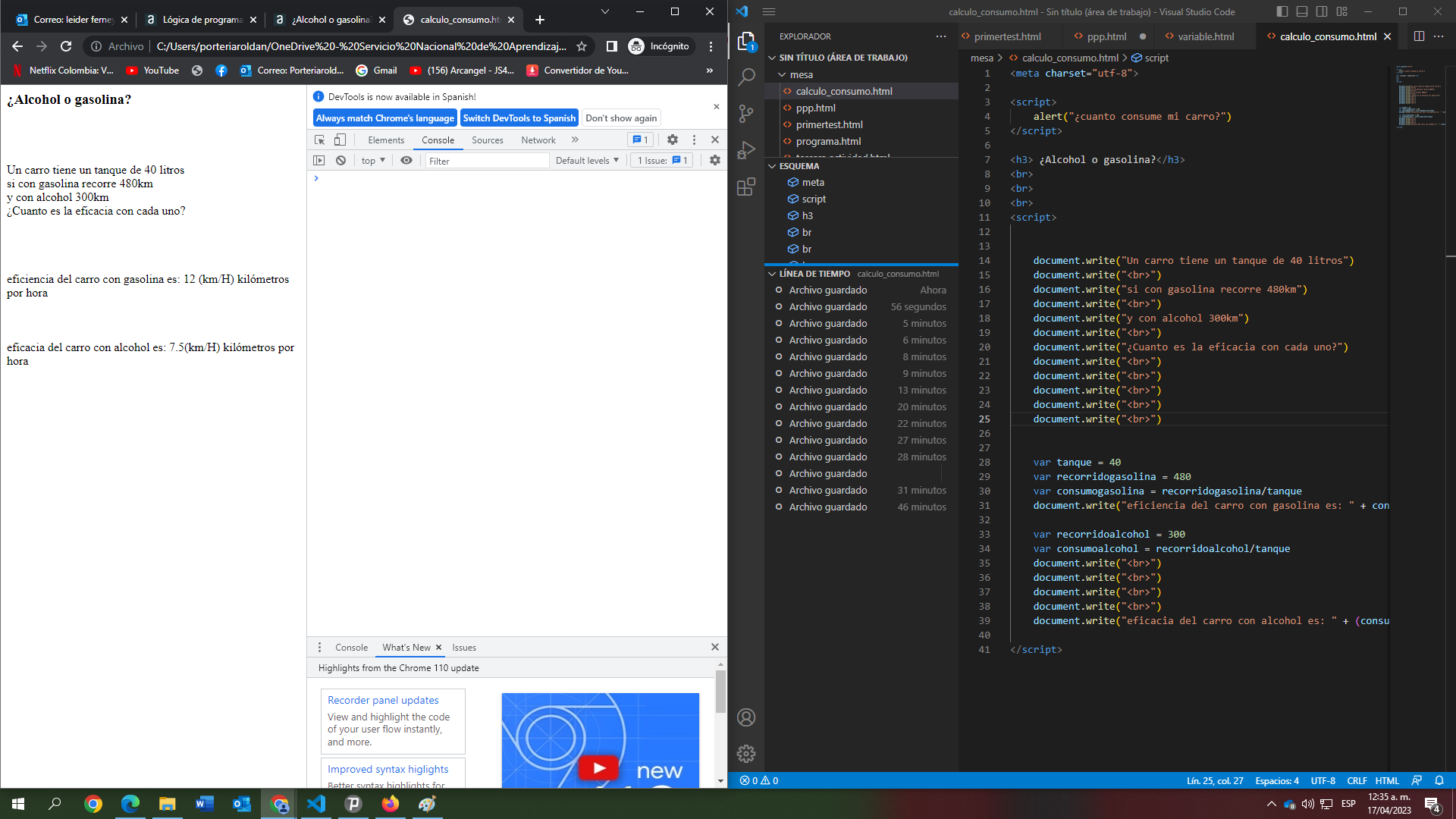Image resolution: width=1456 pixels, height=819 pixels.
Task: Click the Archivo guardado entry 5 minutos
Action: 862,323
